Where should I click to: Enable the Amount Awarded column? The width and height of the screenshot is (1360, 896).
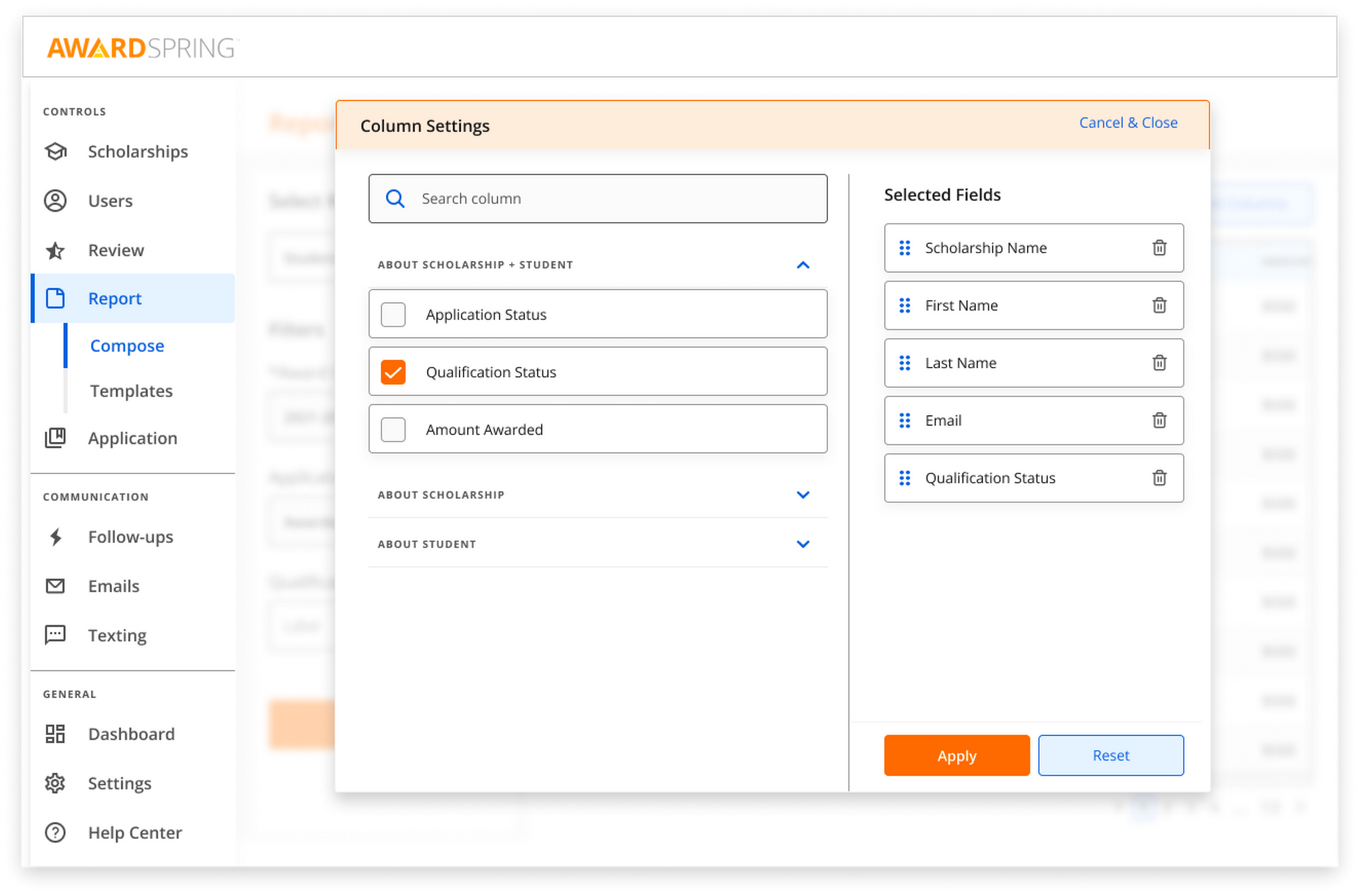point(393,429)
